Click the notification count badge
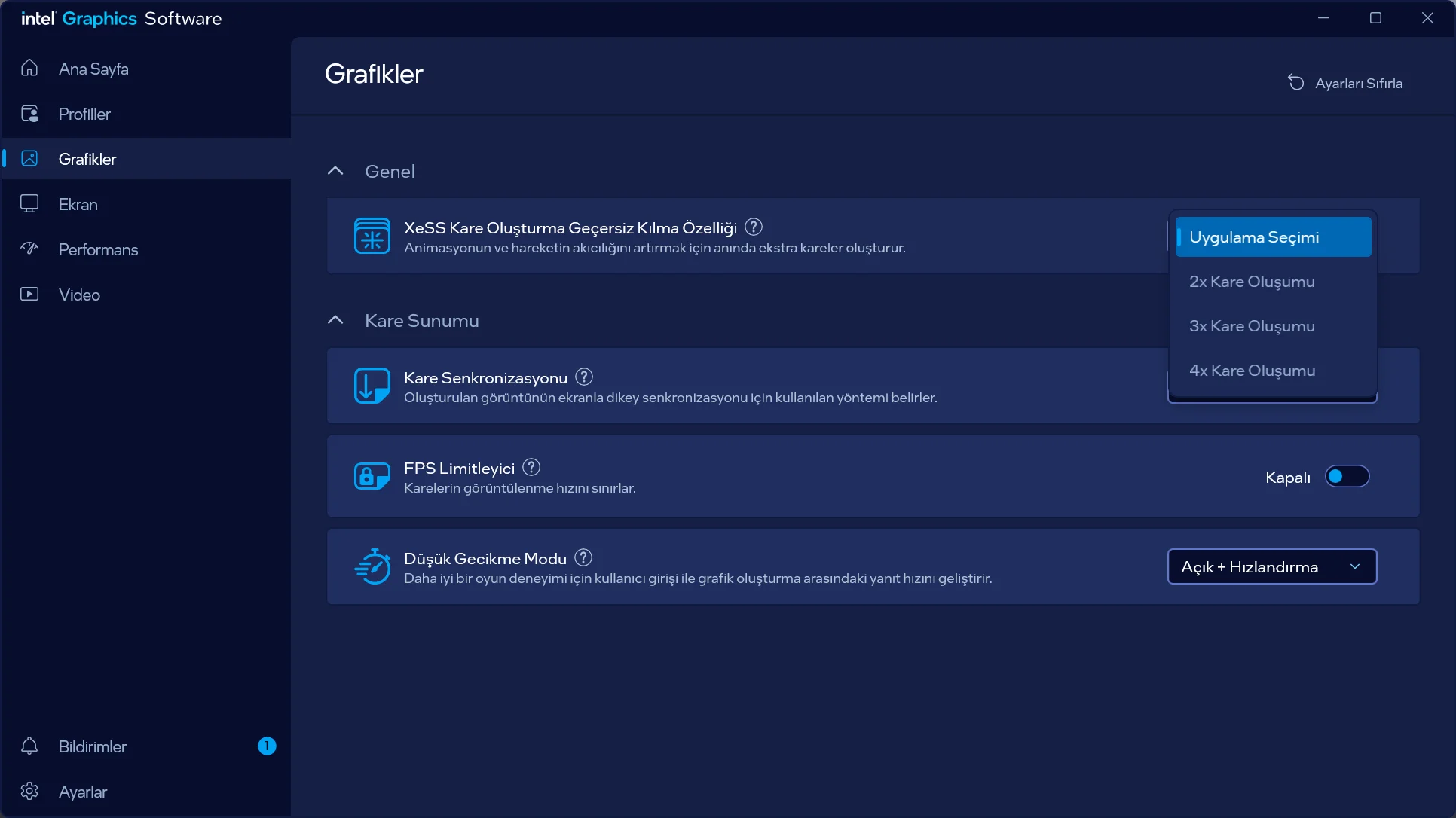This screenshot has height=818, width=1456. (x=267, y=746)
